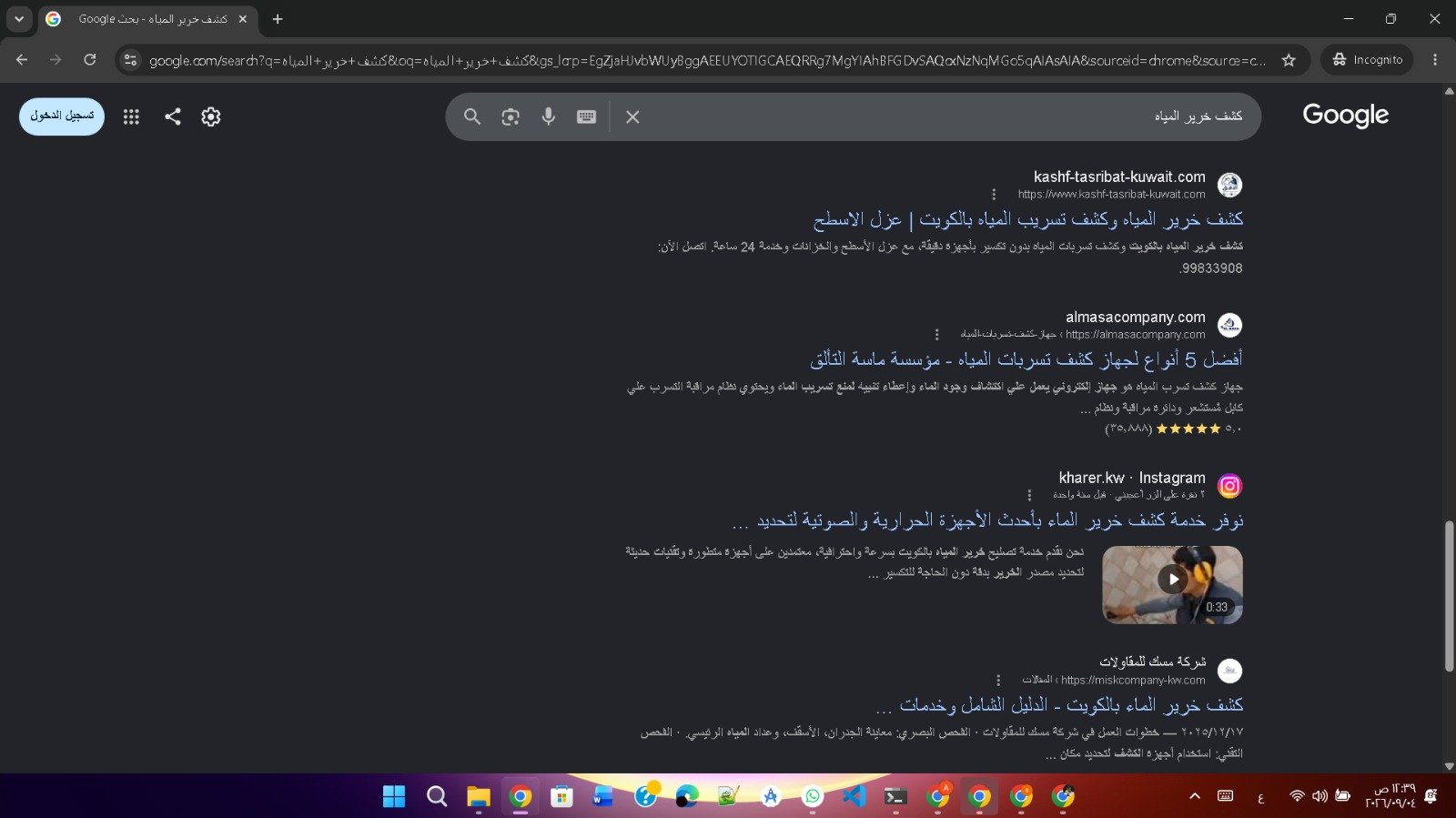Show hidden system tray icons chevron
Viewport: 1456px width, 818px height.
pos(1195,796)
